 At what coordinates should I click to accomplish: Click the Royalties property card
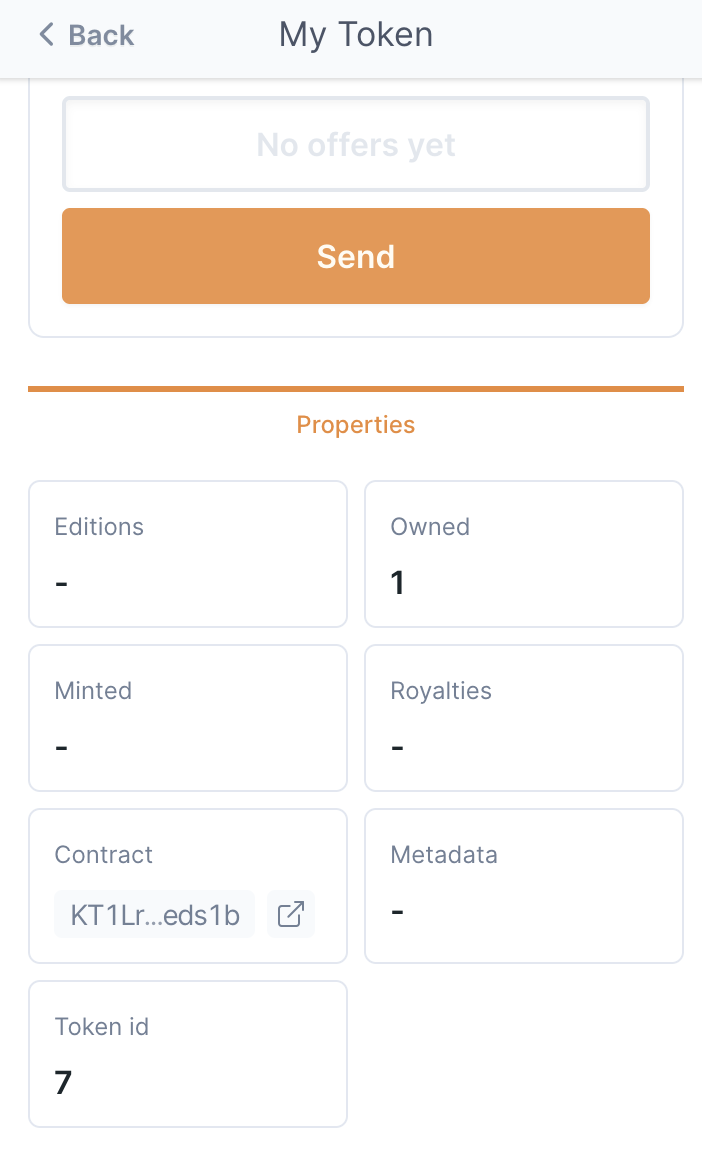tap(523, 718)
